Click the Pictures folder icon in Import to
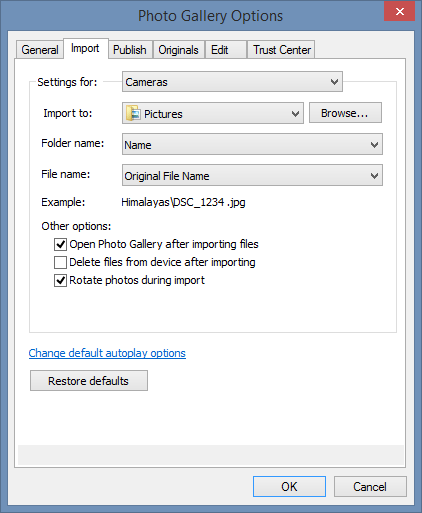This screenshot has height=513, width=422. (x=133, y=113)
